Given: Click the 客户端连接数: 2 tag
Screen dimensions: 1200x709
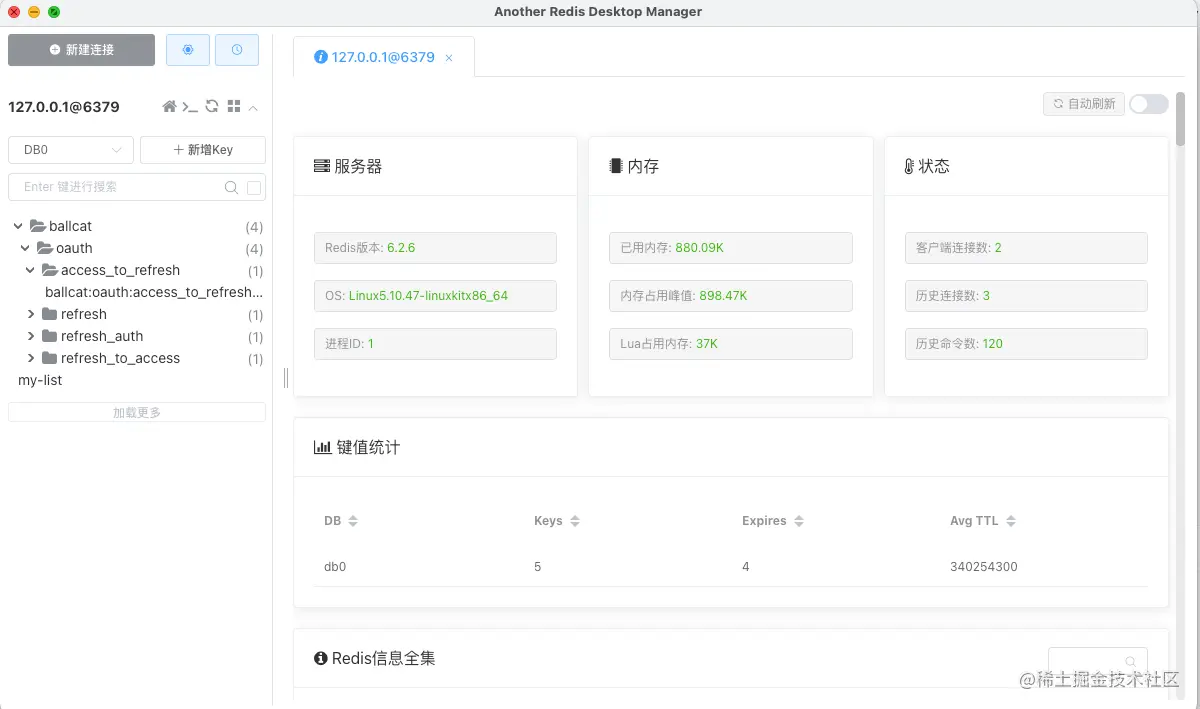Looking at the screenshot, I should click(x=1026, y=248).
